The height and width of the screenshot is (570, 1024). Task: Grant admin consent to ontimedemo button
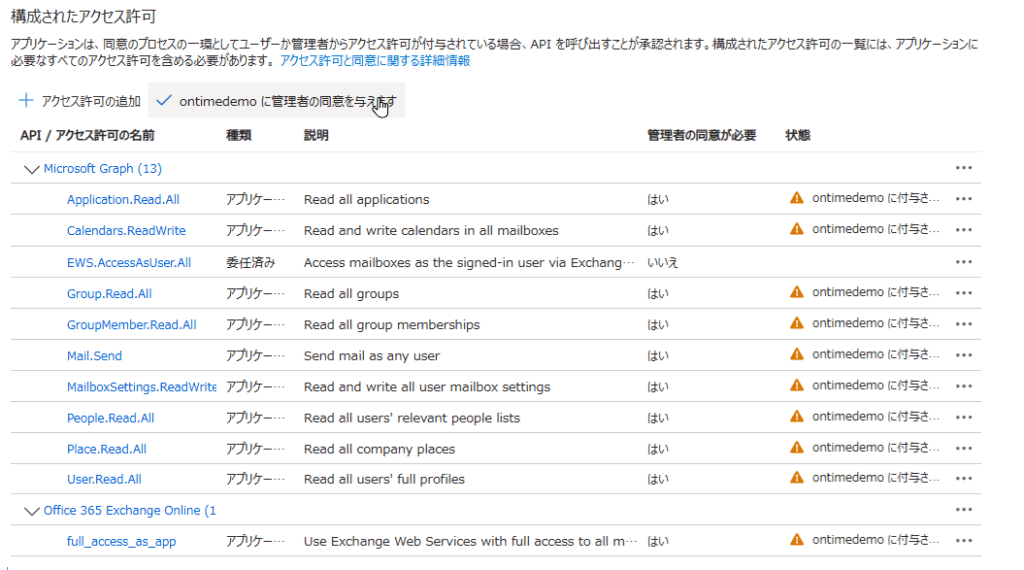click(276, 101)
